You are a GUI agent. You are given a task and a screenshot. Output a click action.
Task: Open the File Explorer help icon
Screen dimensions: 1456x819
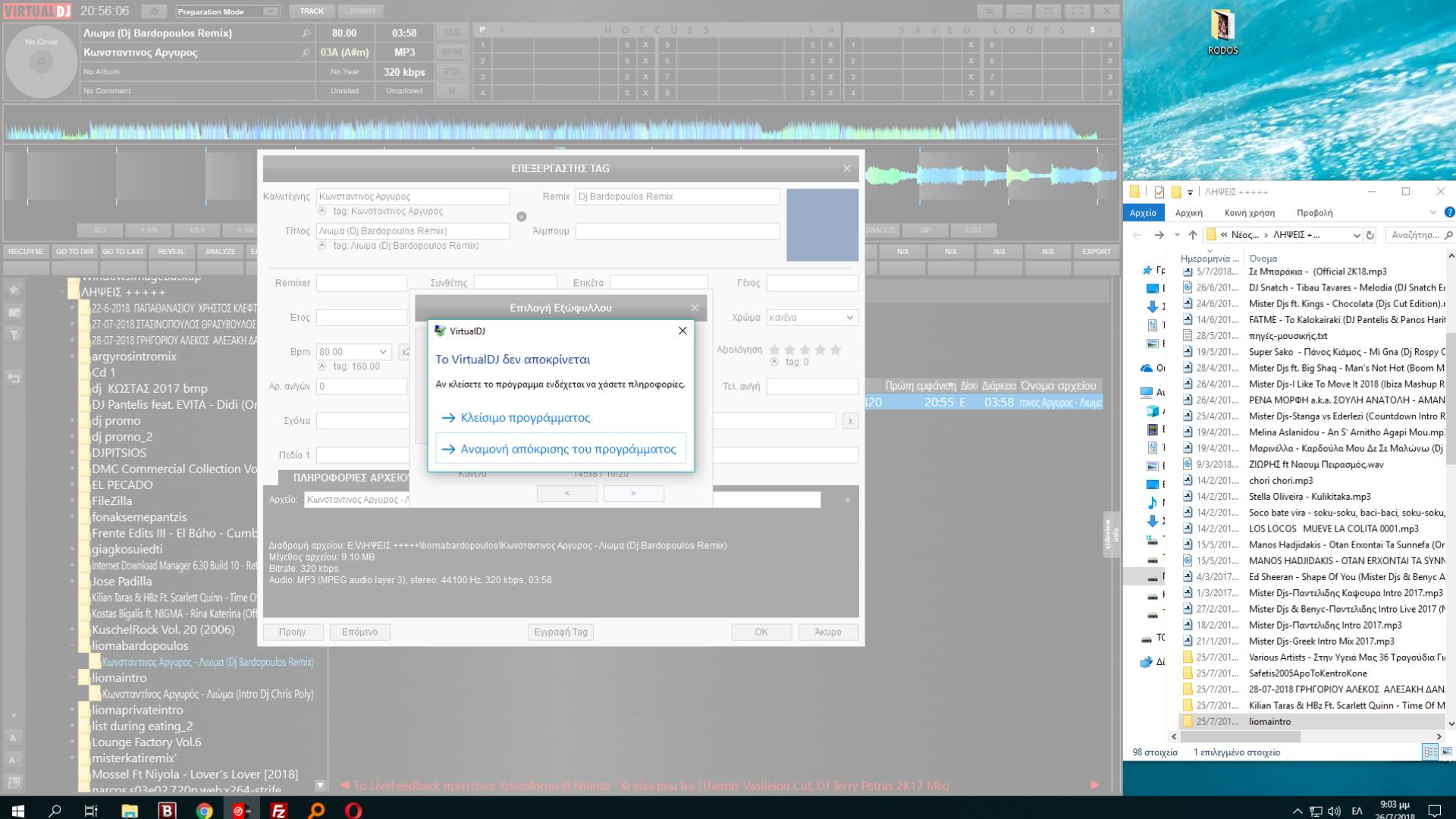pos(1449,212)
